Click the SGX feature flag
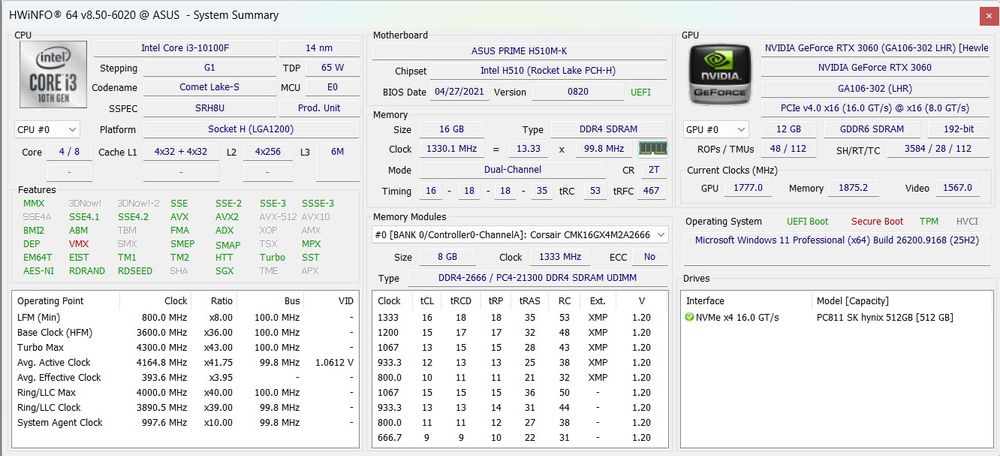 coord(224,270)
